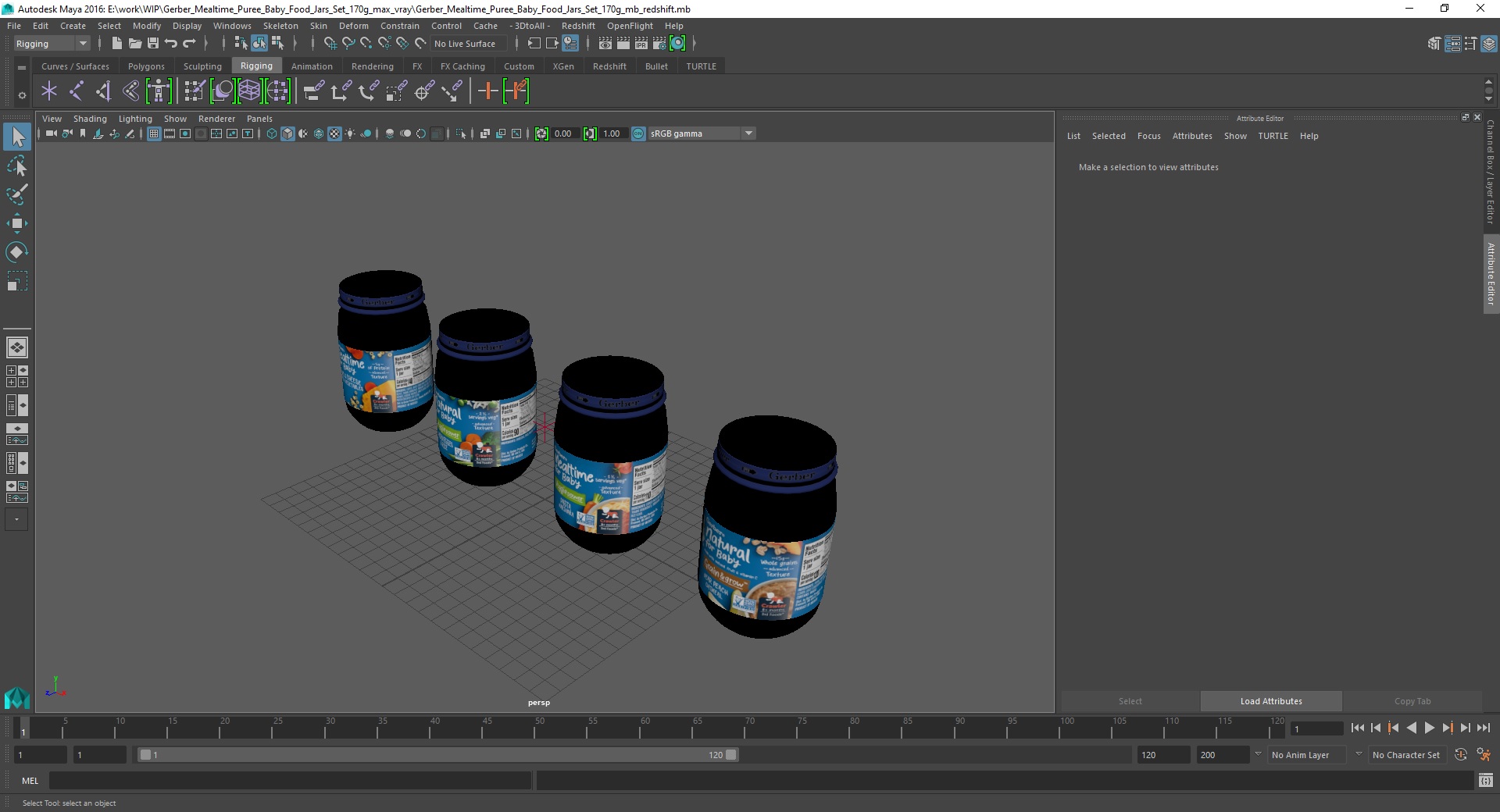The image size is (1500, 812).
Task: Click the MEL command input line
Action: pyautogui.click(x=290, y=780)
